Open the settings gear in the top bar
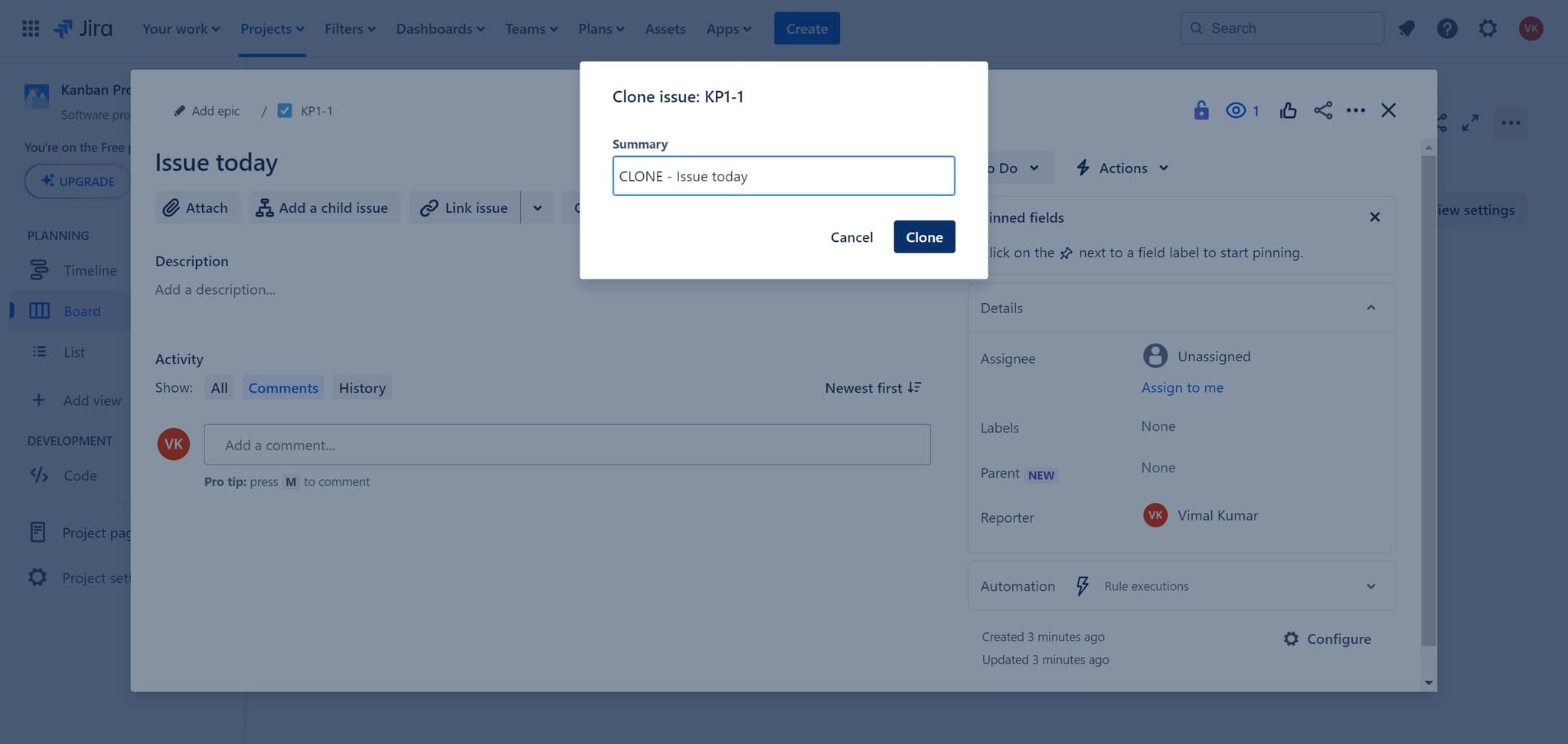1568x744 pixels. click(1487, 29)
